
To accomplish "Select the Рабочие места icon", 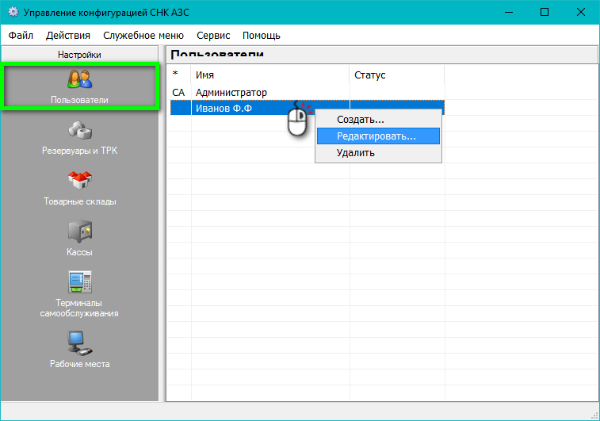I will [80, 343].
